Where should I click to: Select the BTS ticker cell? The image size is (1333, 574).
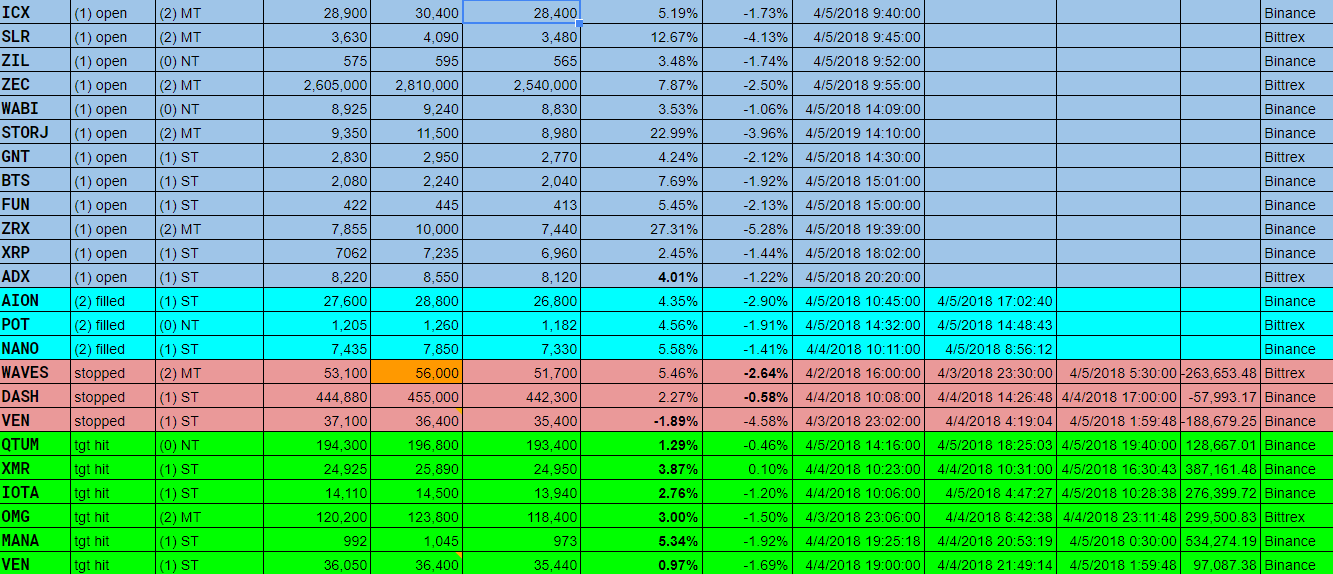[x=35, y=181]
